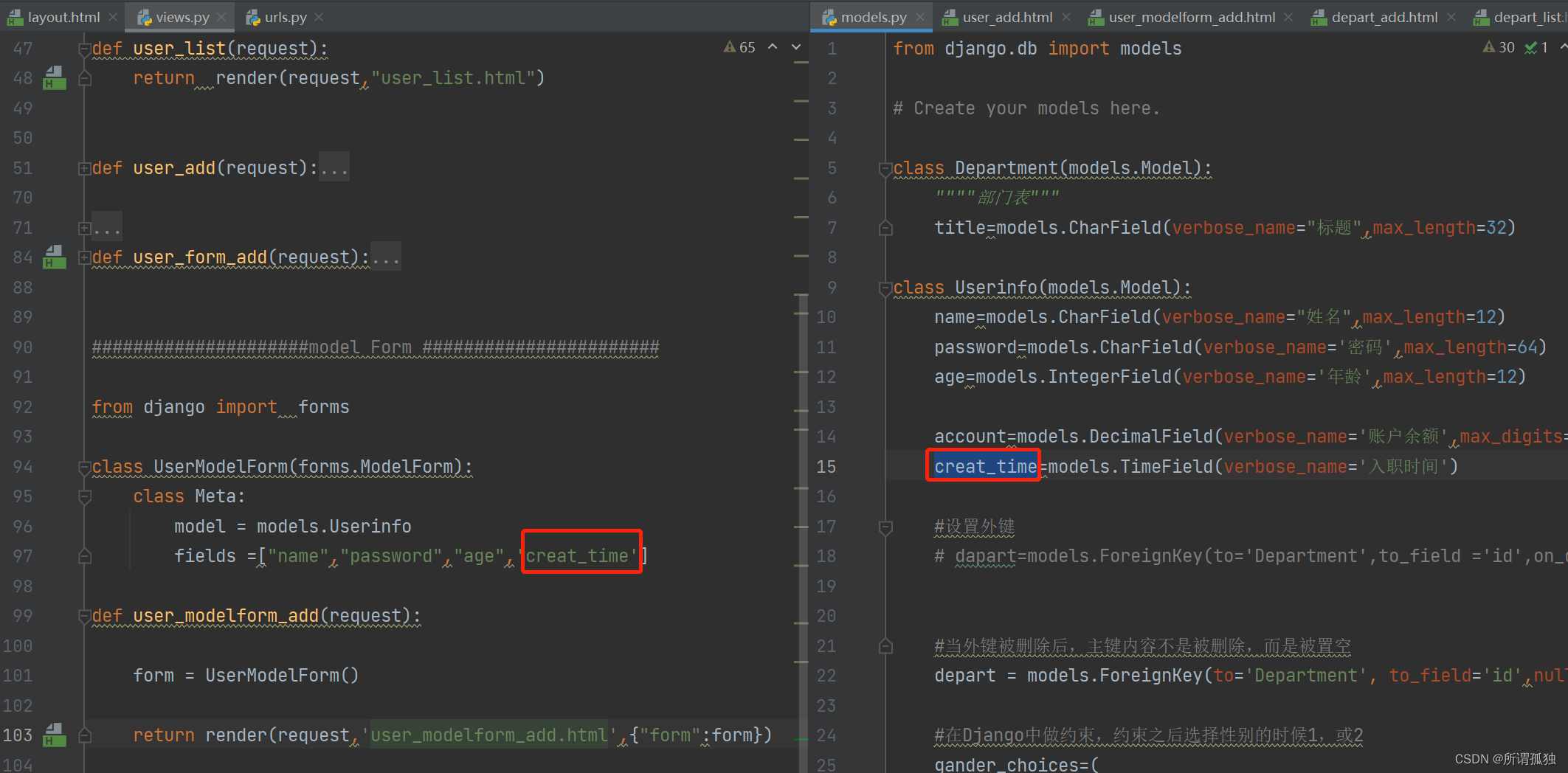Select the models.py tab
Viewport: 1568px width, 773px height.
pyautogui.click(x=865, y=17)
